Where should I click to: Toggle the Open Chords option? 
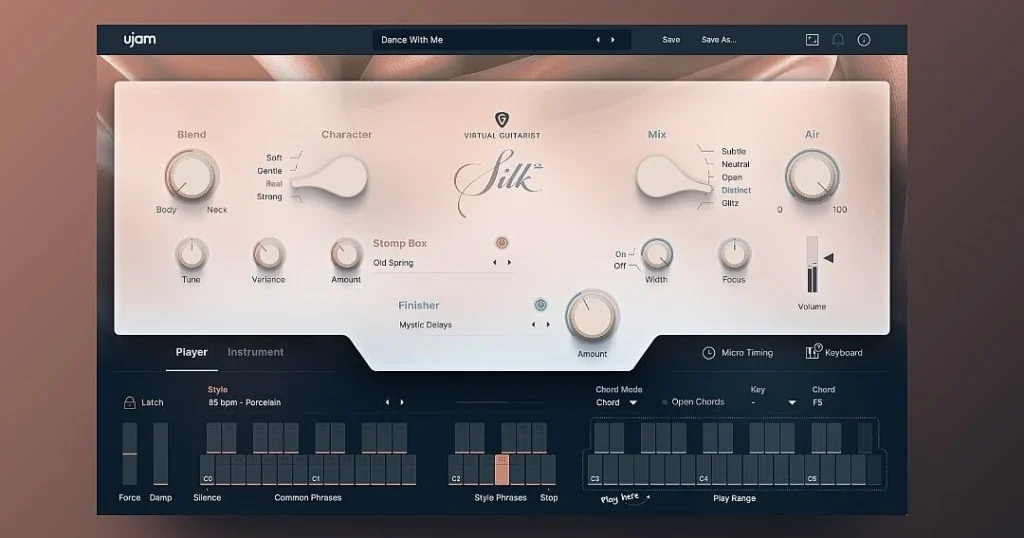pyautogui.click(x=693, y=402)
